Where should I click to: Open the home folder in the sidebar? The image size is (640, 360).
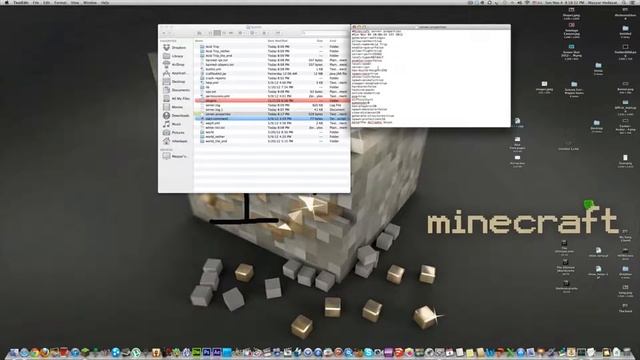click(175, 141)
